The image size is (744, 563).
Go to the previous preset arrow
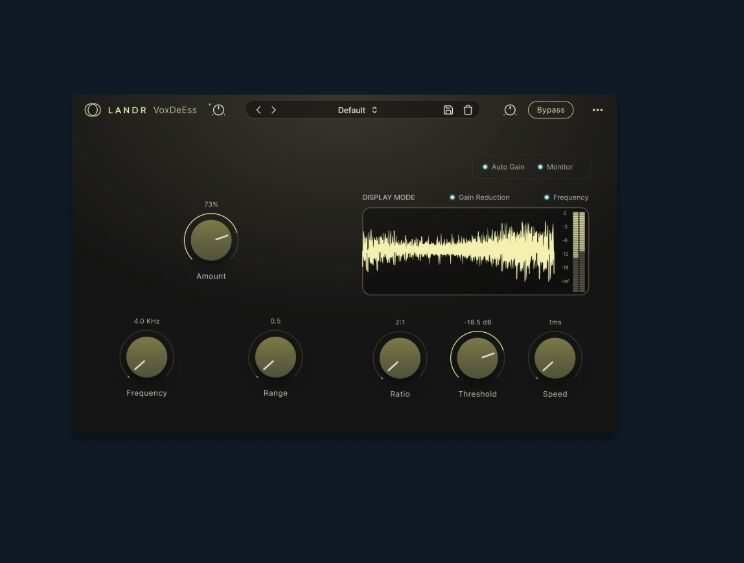[x=258, y=110]
